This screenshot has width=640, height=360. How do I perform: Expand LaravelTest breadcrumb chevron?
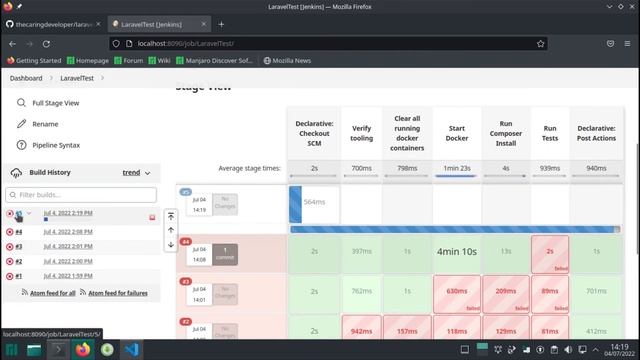coord(102,78)
